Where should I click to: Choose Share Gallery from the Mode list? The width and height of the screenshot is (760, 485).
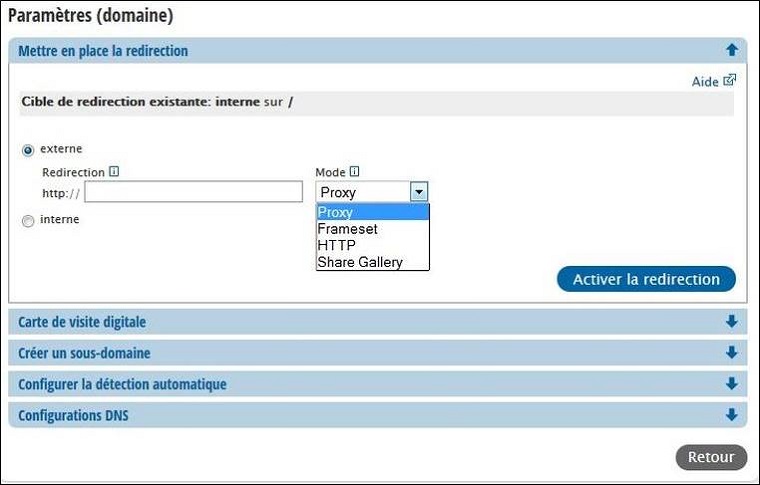[x=373, y=262]
